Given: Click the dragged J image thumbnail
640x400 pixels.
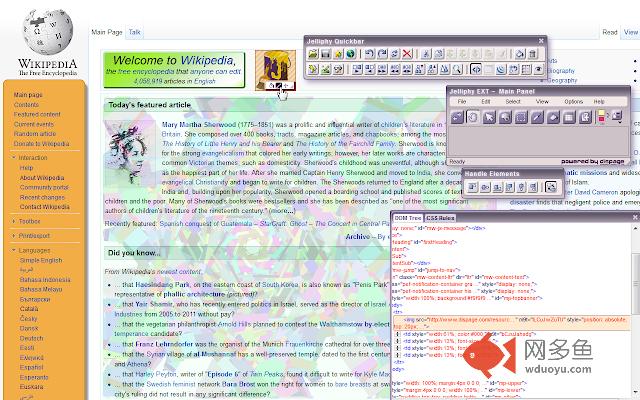Looking at the screenshot, I should point(276,70).
